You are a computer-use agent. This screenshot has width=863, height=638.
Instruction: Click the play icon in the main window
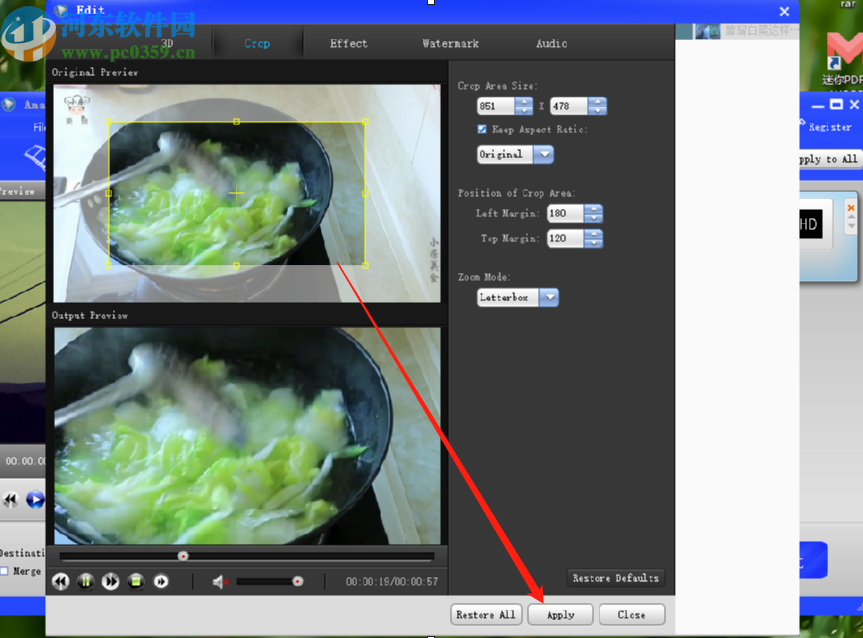point(35,499)
